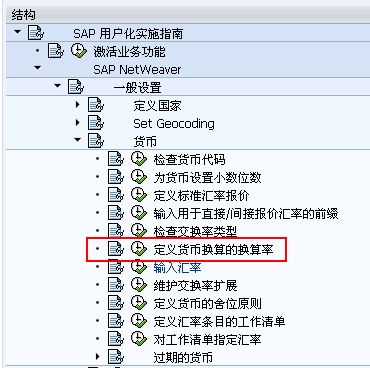Execute activity icon for 维护交换率扩展
Viewport: 370px width, 368px height.
(x=139, y=285)
